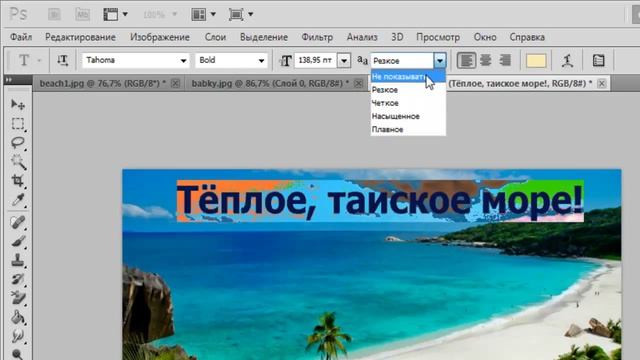Open the Create Warped Text dialog
640x360 pixels.
click(x=567, y=60)
